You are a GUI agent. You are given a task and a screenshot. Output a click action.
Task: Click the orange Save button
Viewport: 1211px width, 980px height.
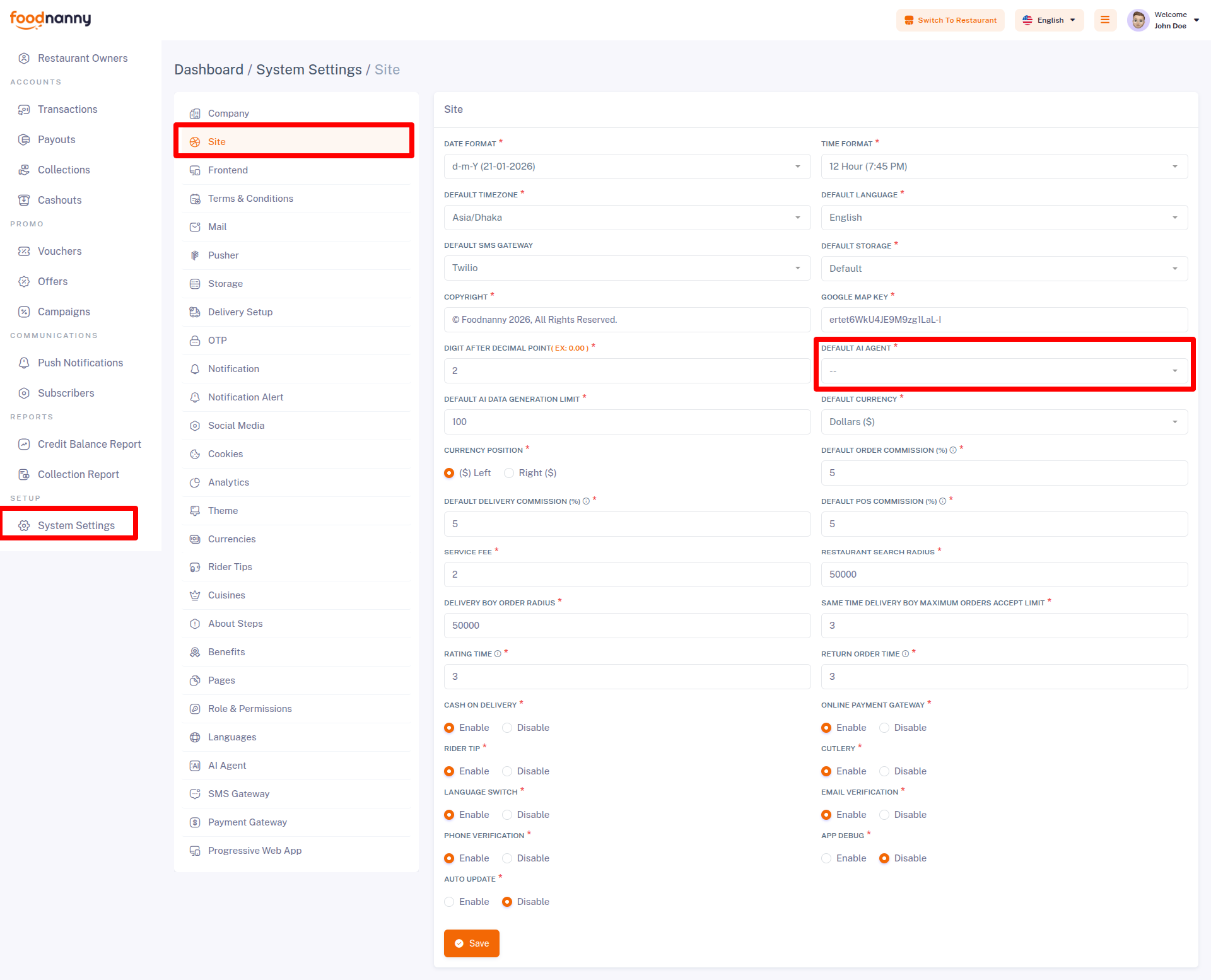tap(471, 943)
